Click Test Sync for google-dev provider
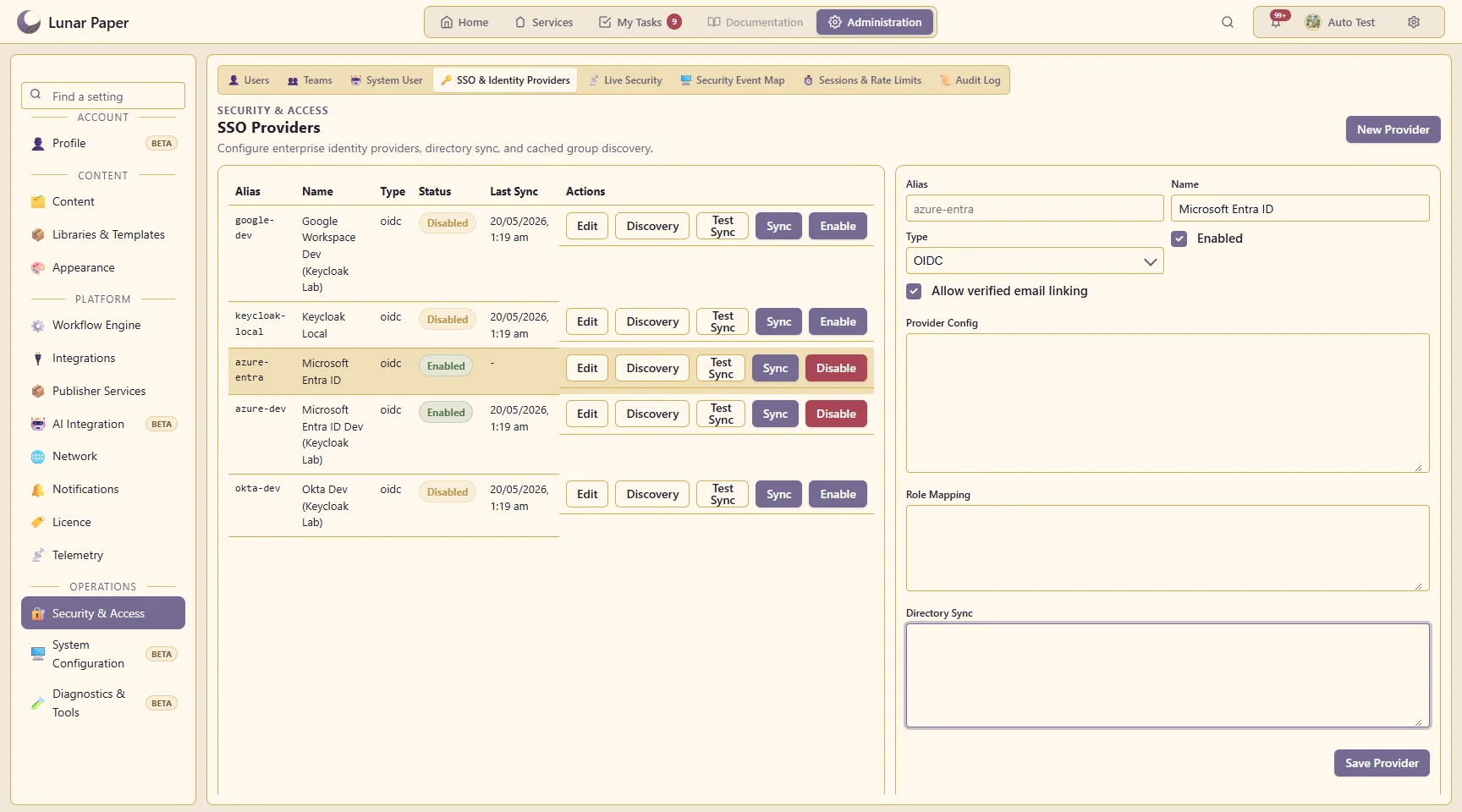The image size is (1462, 812). [x=723, y=226]
